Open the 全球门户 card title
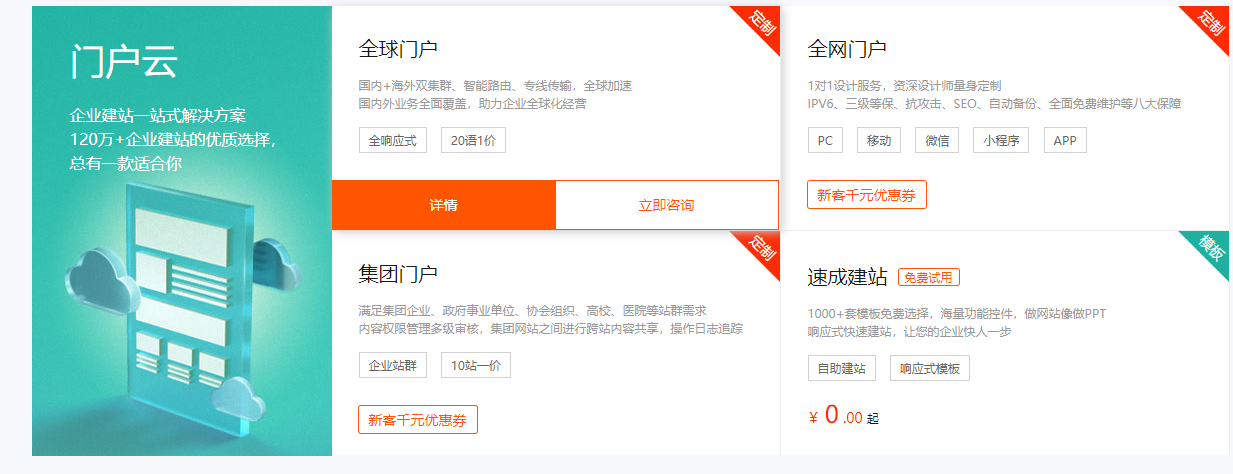 tap(398, 50)
